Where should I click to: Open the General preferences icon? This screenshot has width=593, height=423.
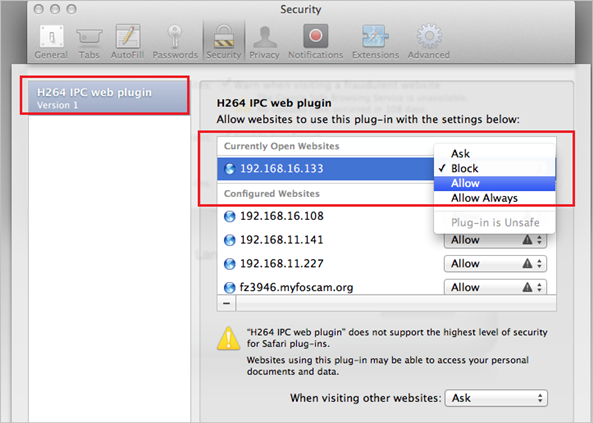point(51,37)
